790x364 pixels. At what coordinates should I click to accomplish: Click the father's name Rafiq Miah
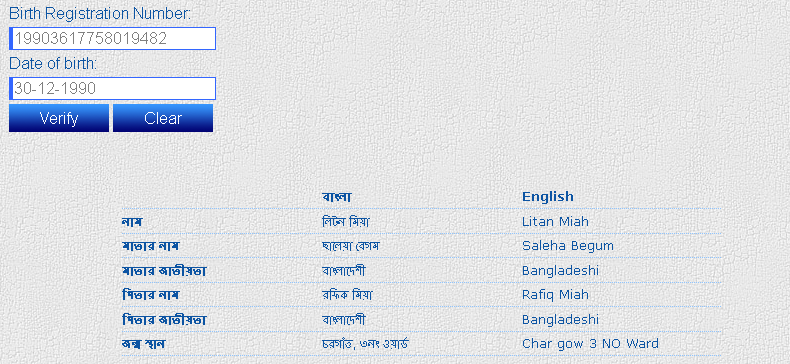[x=555, y=295]
